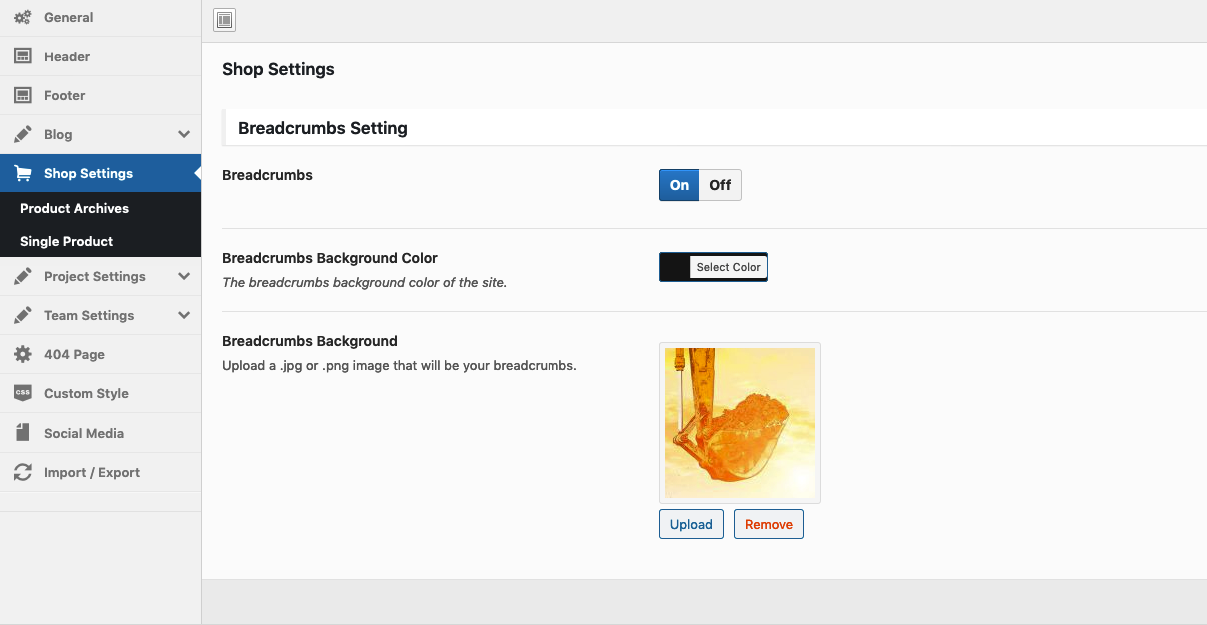Switch Breadcrumbs to Off

[x=720, y=185]
